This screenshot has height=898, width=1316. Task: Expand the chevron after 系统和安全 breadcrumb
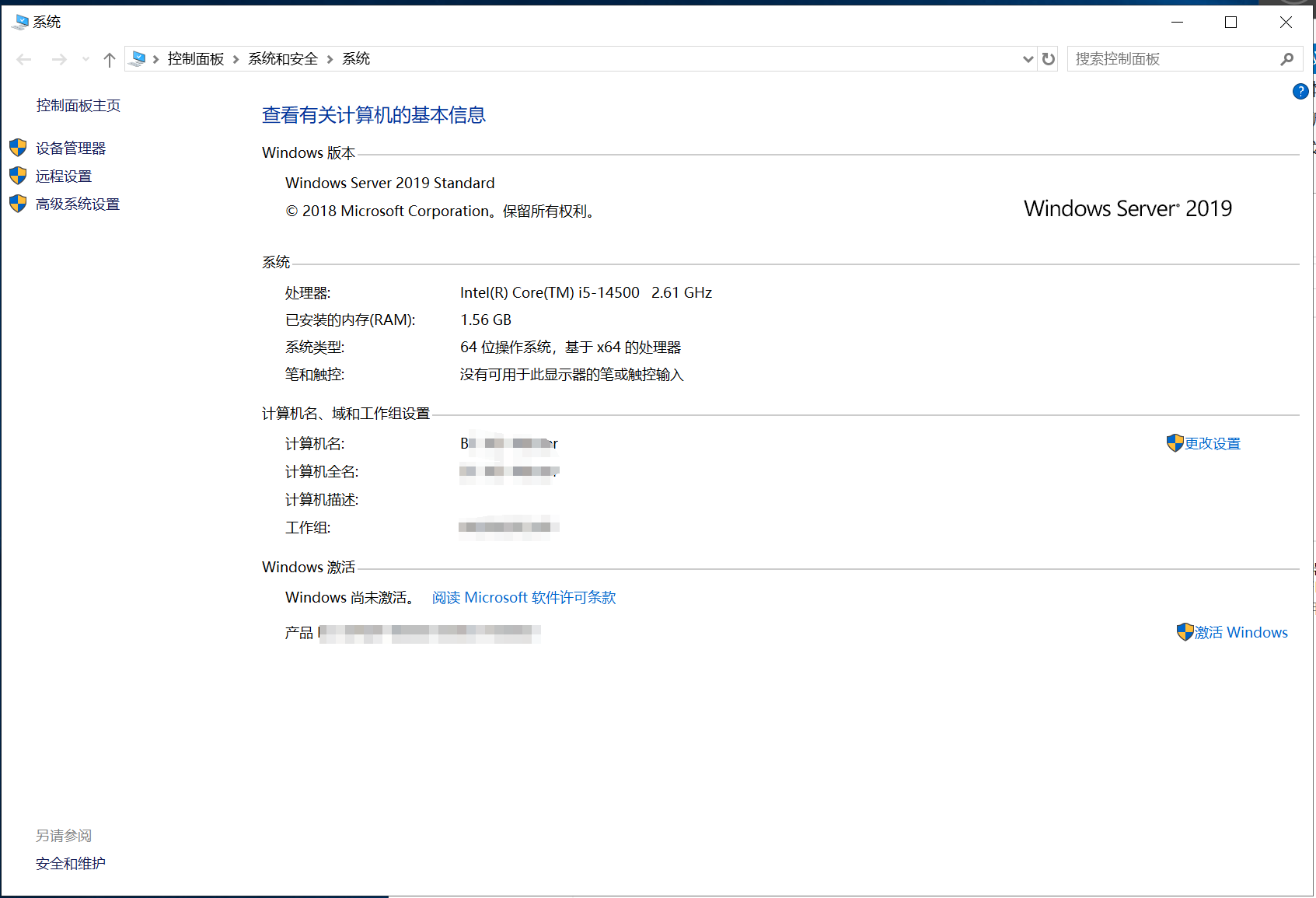point(330,59)
